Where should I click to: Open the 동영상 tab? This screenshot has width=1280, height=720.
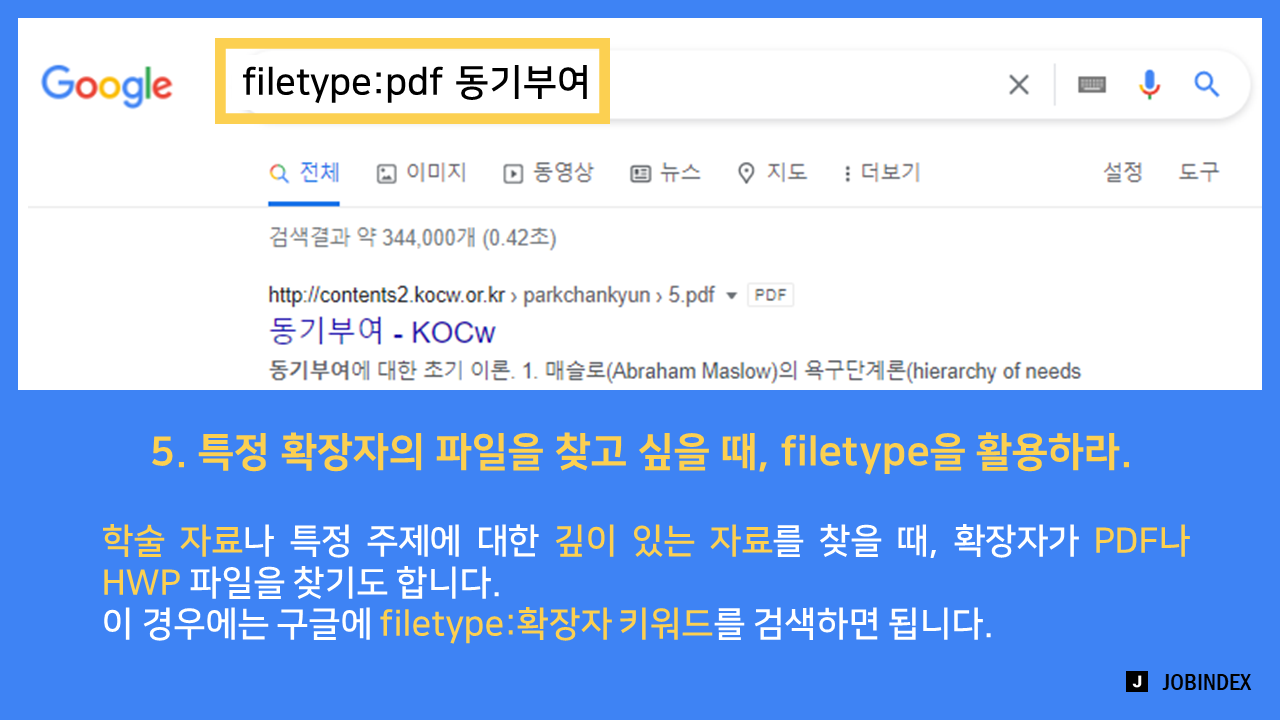click(x=548, y=173)
